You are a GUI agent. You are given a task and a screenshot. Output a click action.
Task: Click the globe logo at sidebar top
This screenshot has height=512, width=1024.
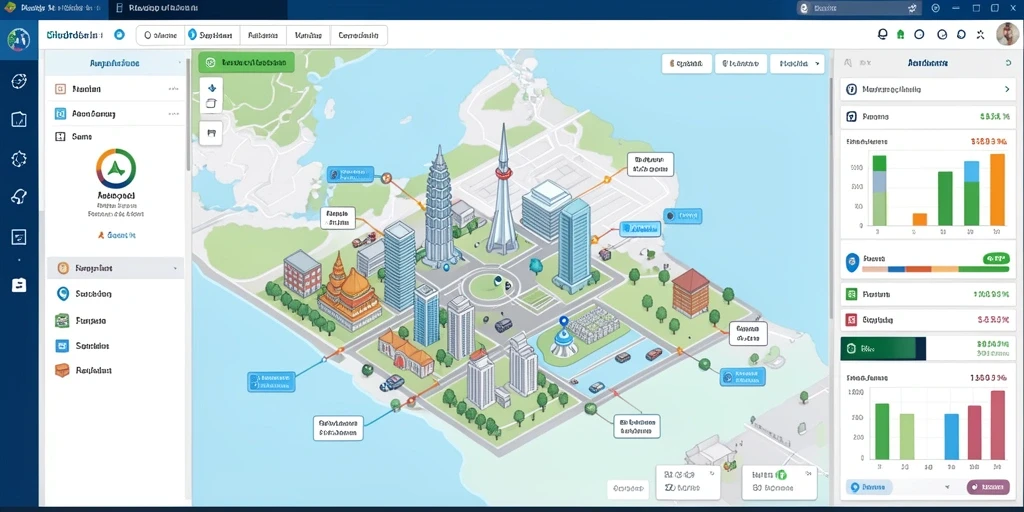(x=18, y=39)
